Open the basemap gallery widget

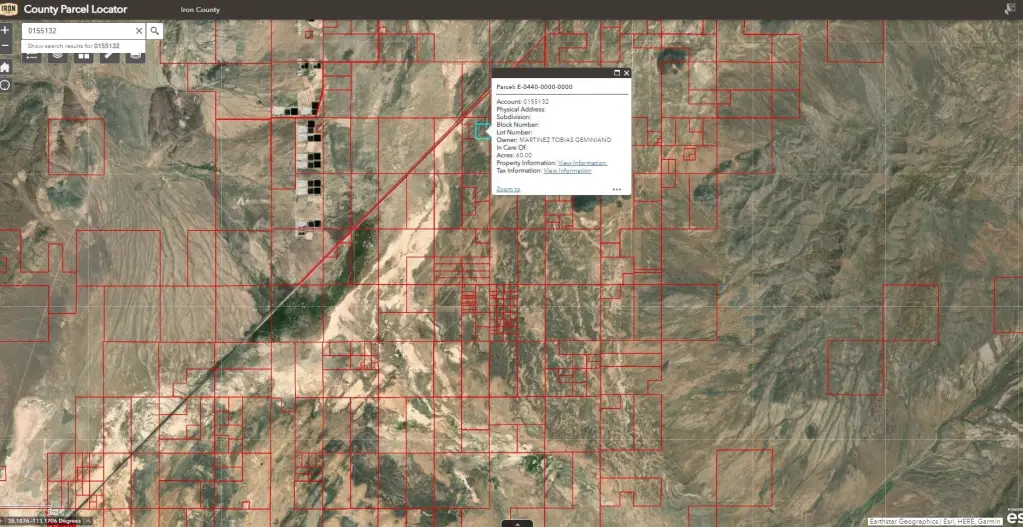click(83, 56)
